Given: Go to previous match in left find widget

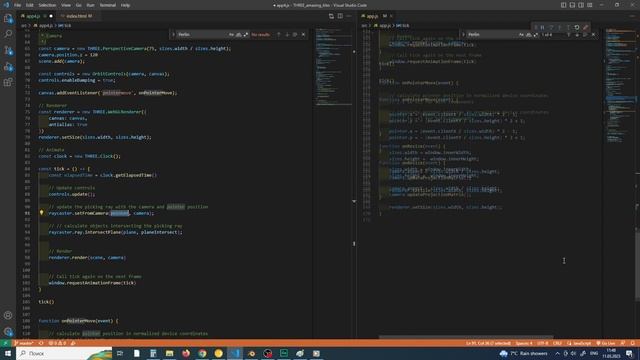Looking at the screenshot, I should (x=279, y=35).
